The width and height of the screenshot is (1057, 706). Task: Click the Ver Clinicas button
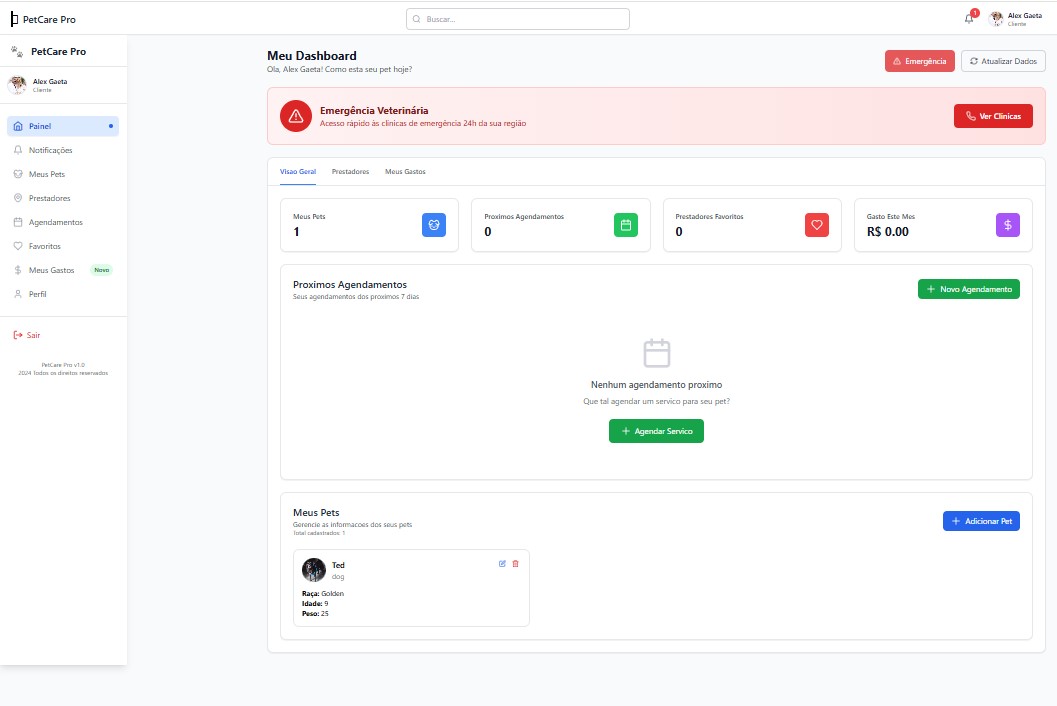[992, 115]
